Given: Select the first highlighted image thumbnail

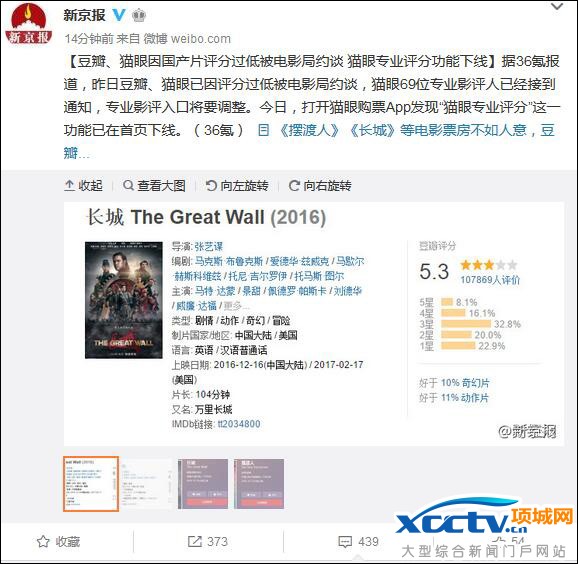Looking at the screenshot, I should 91,484.
